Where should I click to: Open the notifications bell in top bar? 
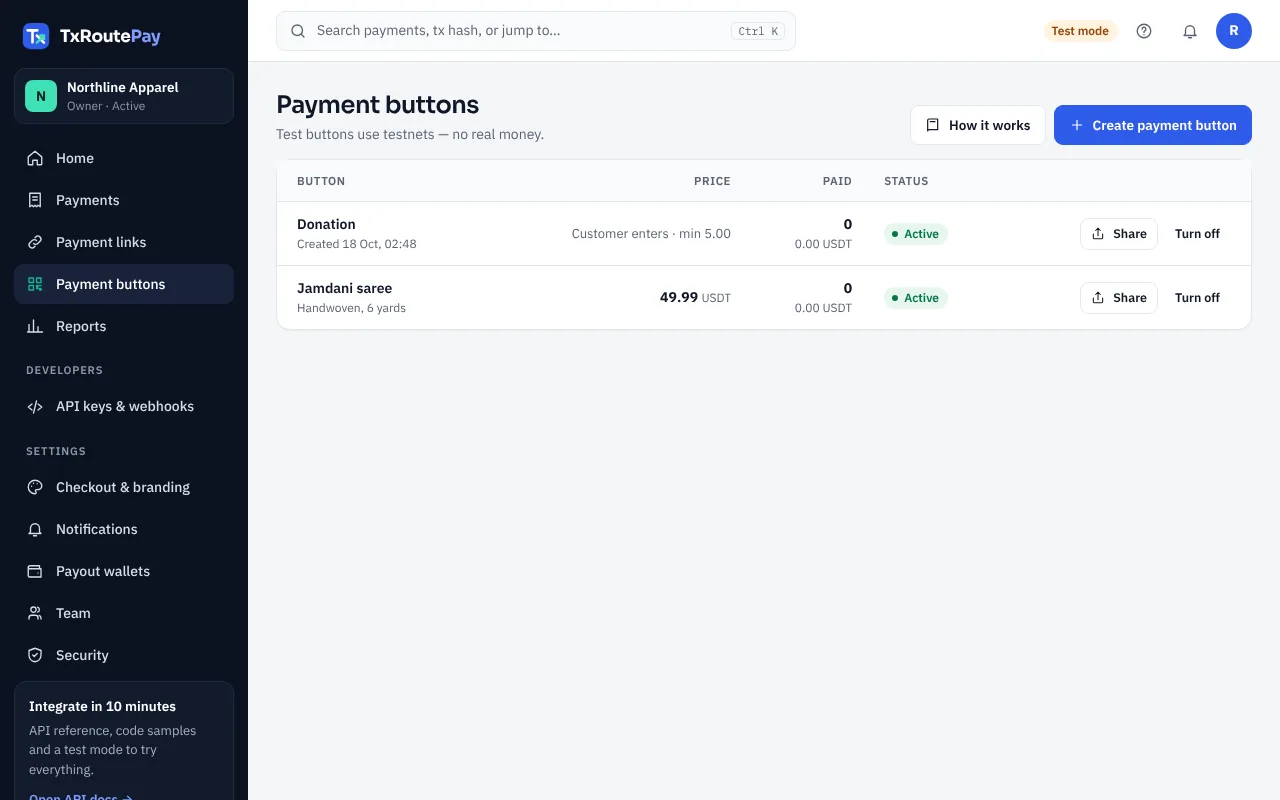(x=1190, y=31)
